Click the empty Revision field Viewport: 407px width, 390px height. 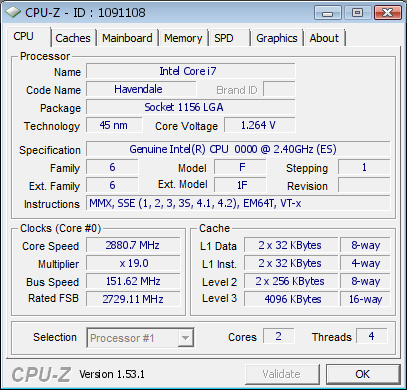point(364,185)
